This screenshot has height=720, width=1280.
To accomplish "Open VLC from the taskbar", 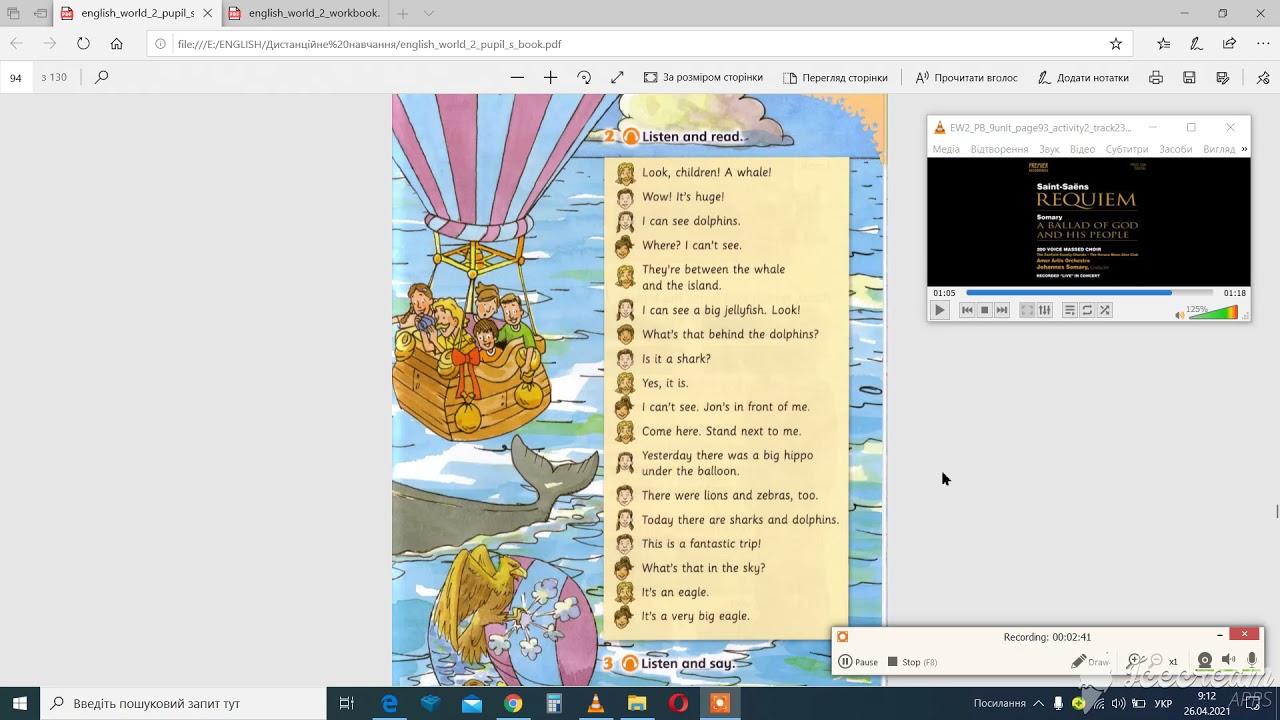I will [595, 703].
